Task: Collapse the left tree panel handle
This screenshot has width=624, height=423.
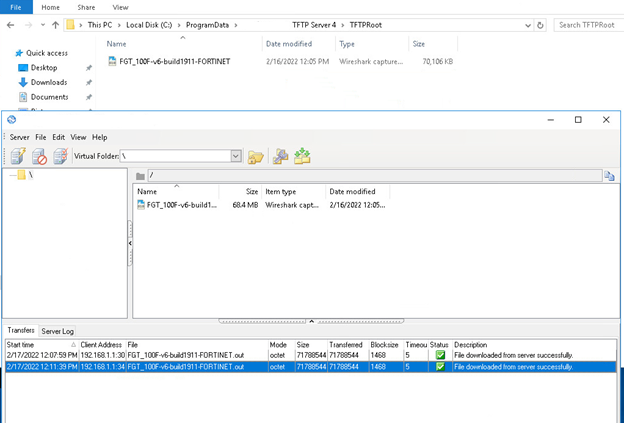Action: pos(130,243)
